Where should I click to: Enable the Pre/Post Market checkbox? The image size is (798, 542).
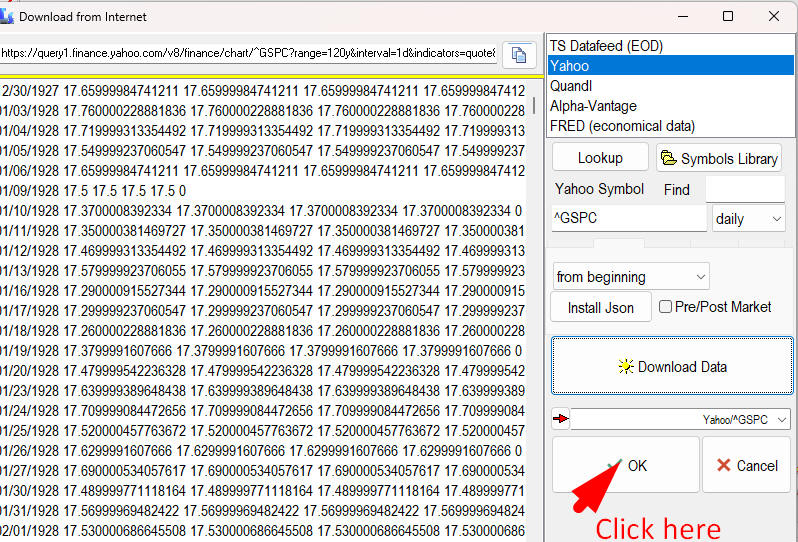coord(666,307)
